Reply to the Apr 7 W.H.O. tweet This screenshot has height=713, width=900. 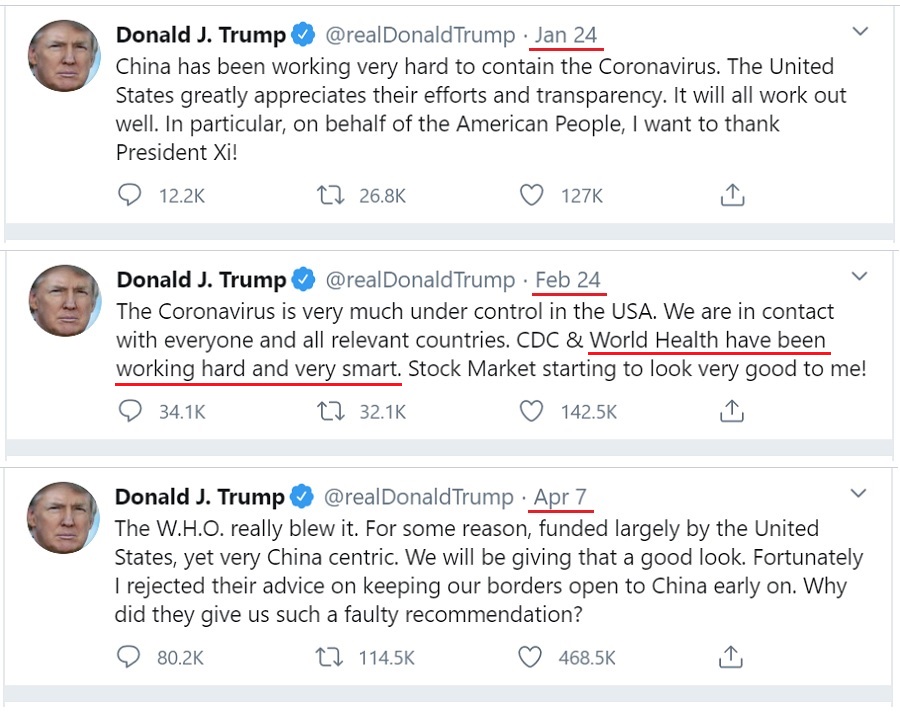tap(130, 657)
